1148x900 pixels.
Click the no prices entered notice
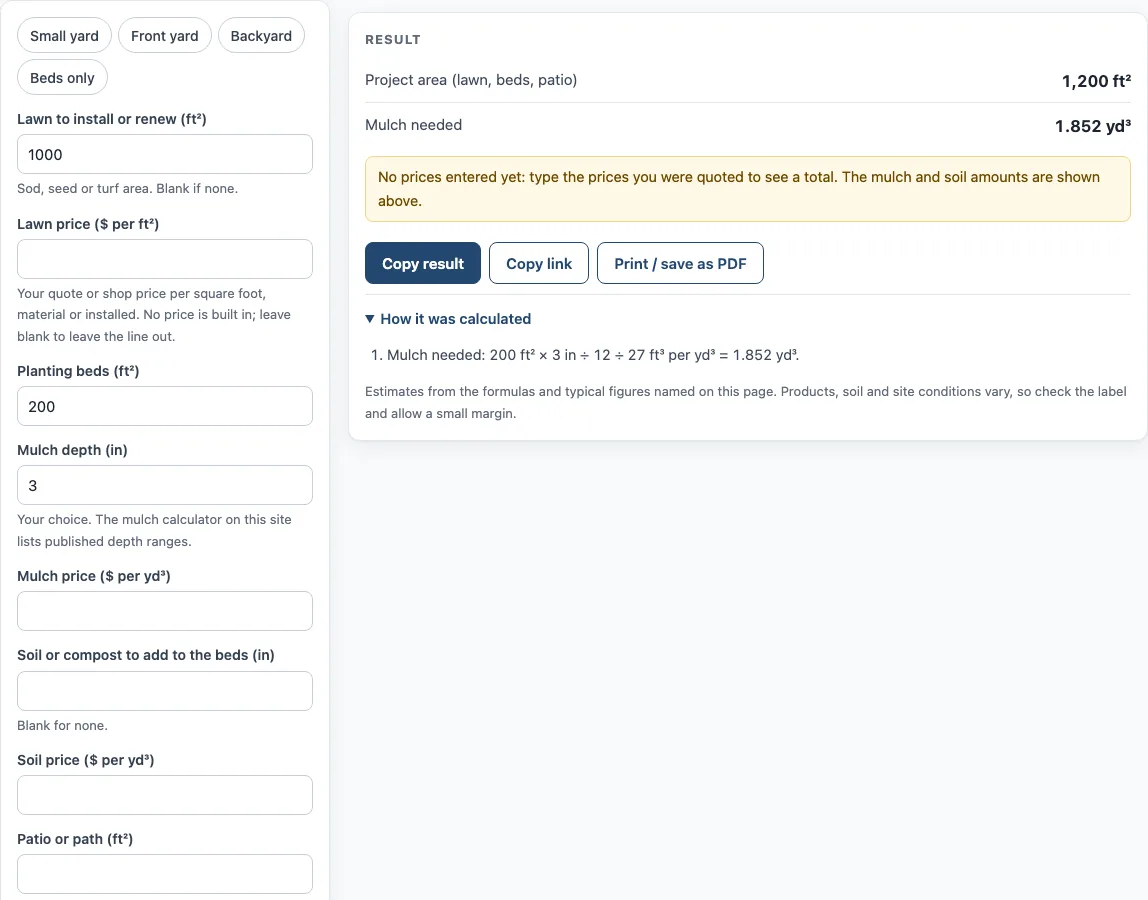click(x=748, y=189)
